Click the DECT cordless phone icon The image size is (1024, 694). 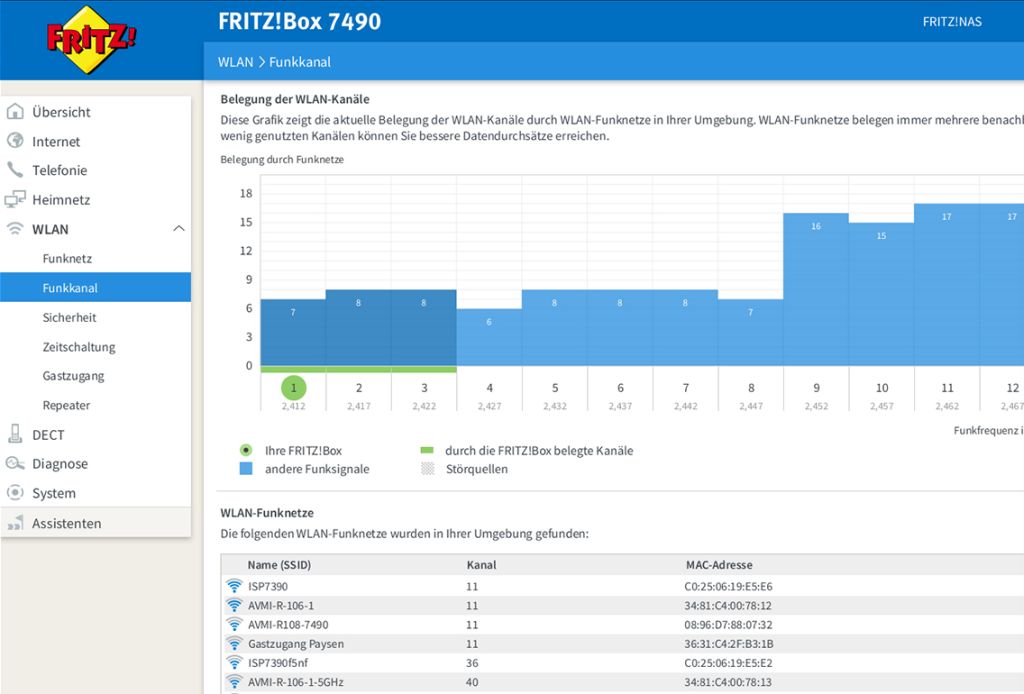point(15,434)
